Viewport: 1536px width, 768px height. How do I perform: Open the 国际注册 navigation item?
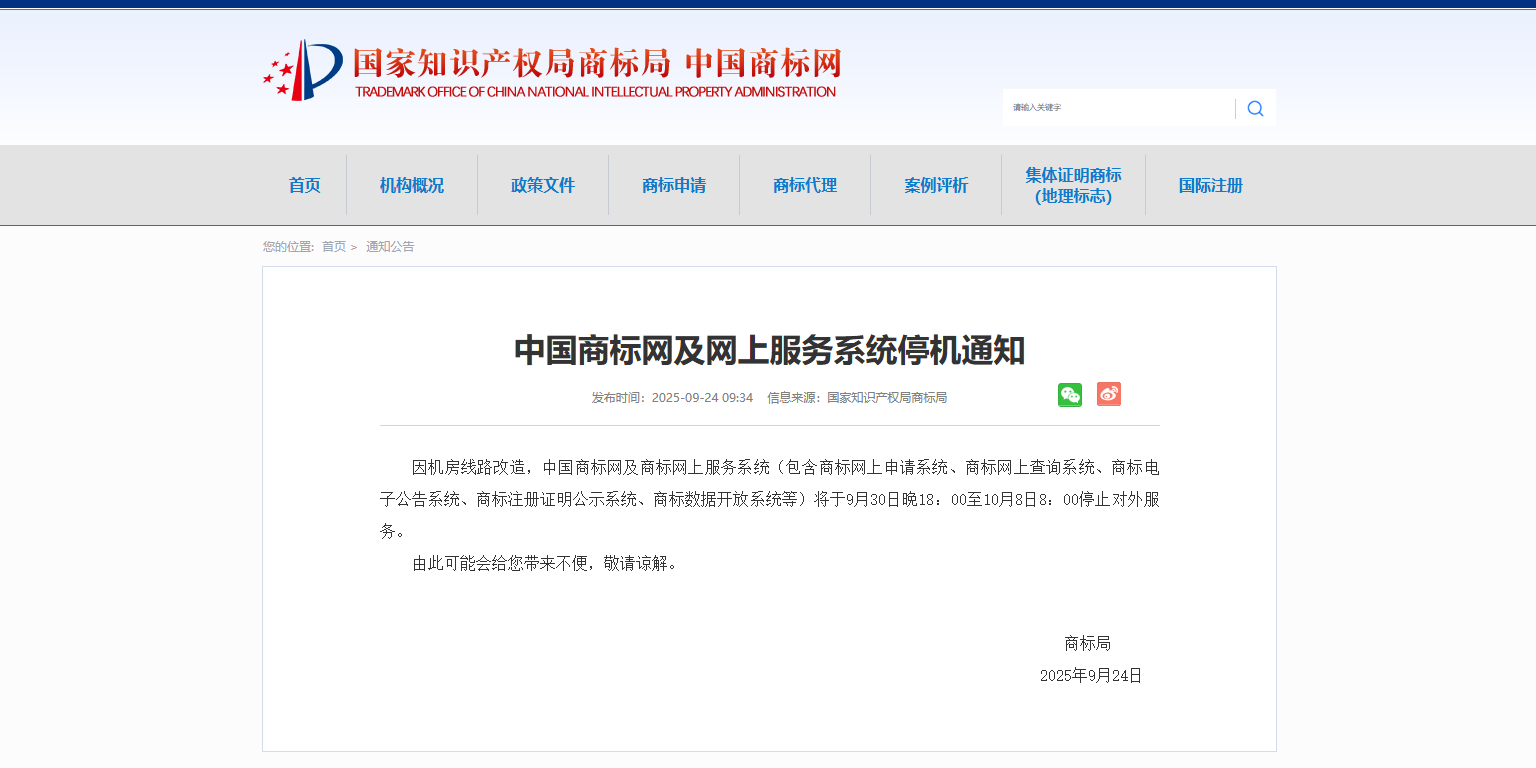pyautogui.click(x=1210, y=185)
